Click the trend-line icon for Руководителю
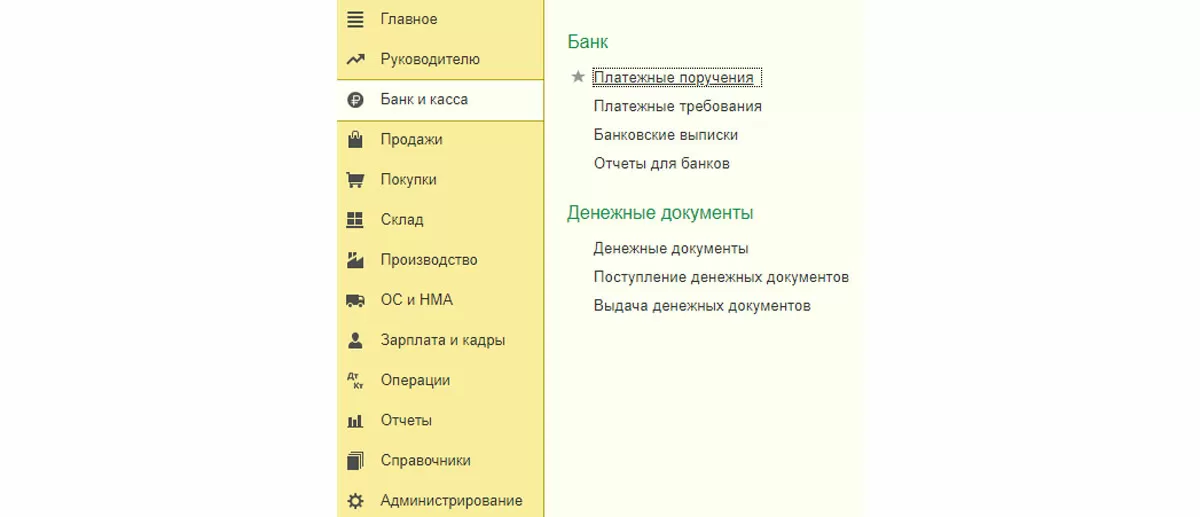This screenshot has width=1200, height=517. pyautogui.click(x=355, y=59)
